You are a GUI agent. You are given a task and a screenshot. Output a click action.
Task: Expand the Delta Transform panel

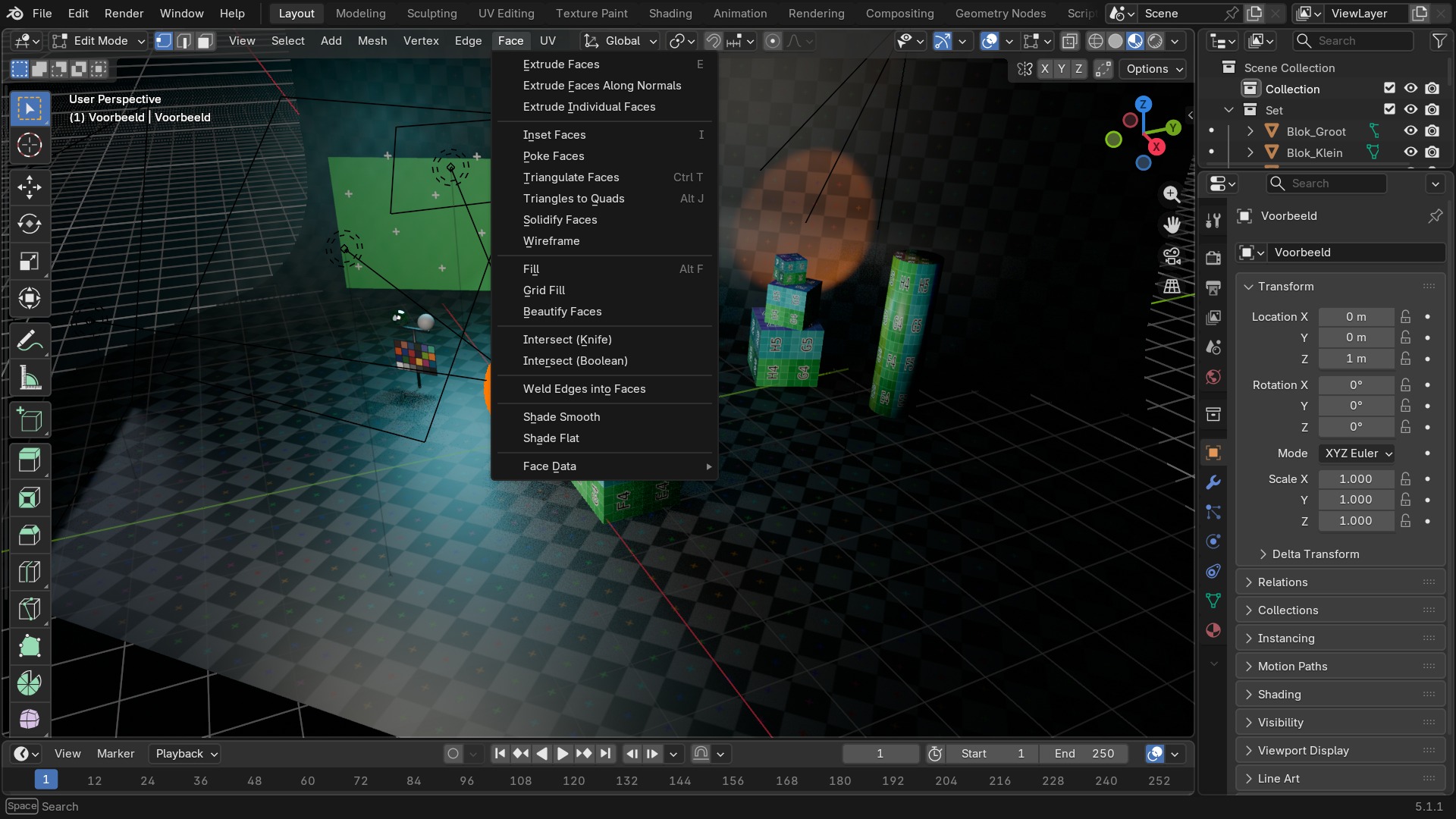1315,554
